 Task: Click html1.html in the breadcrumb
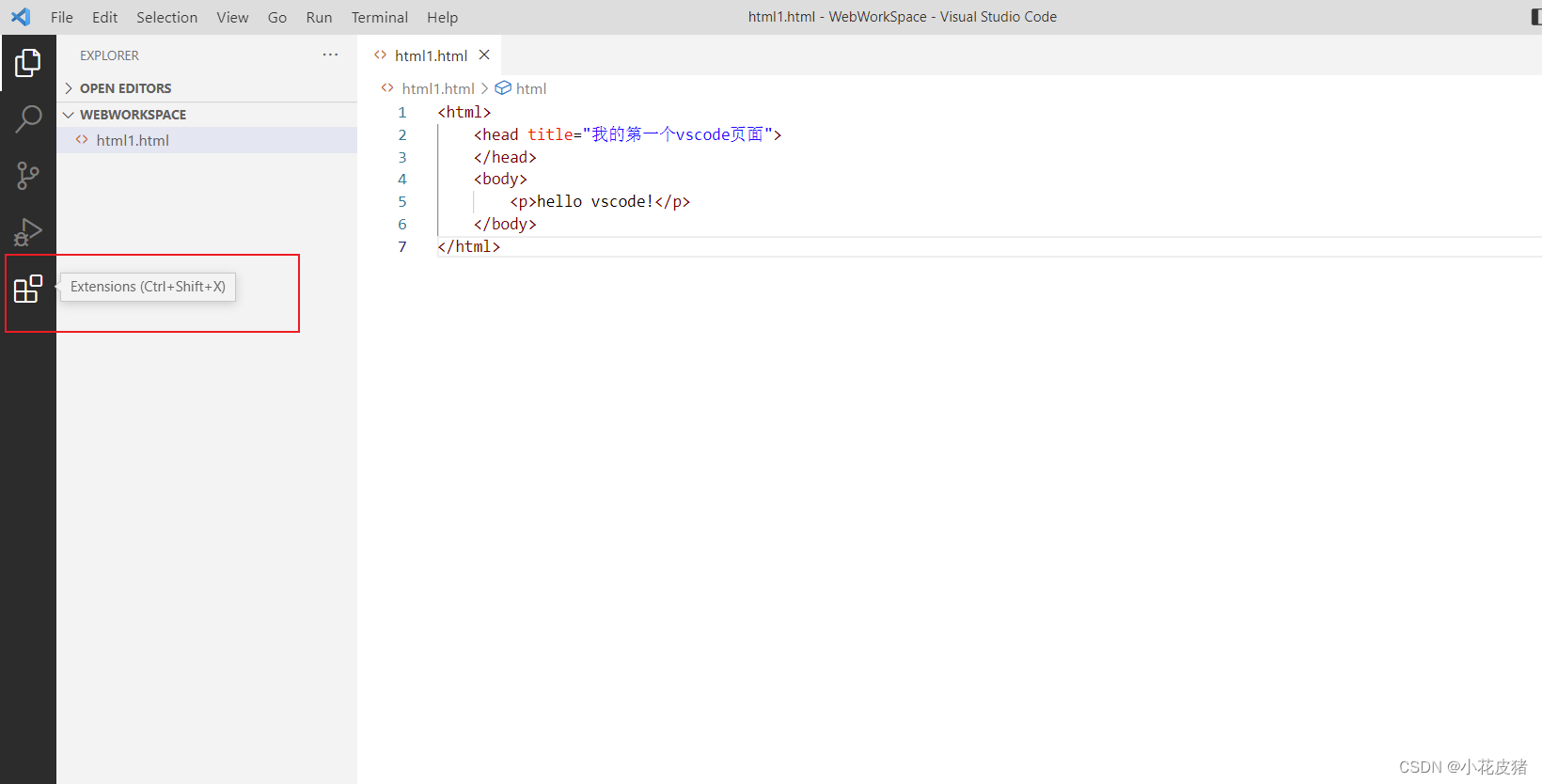tap(438, 88)
